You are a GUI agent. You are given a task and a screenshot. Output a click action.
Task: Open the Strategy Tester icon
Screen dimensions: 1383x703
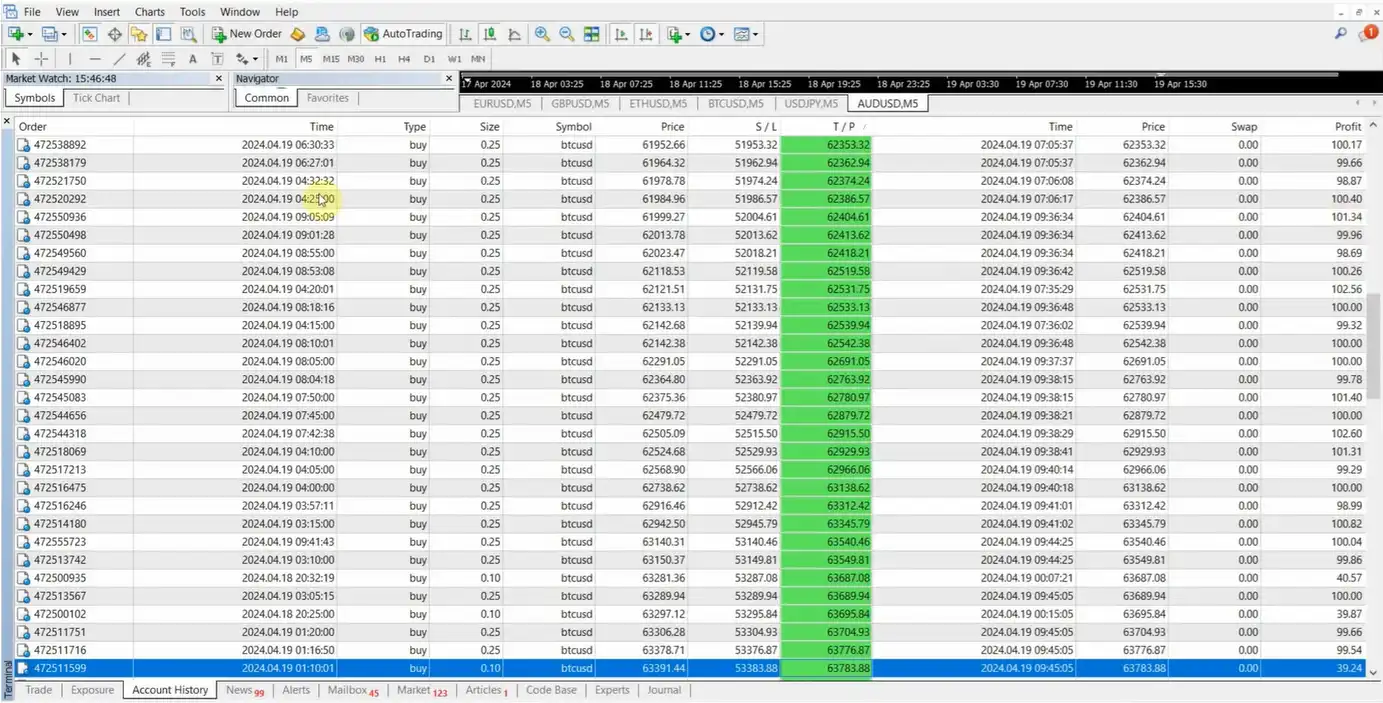tap(188, 34)
